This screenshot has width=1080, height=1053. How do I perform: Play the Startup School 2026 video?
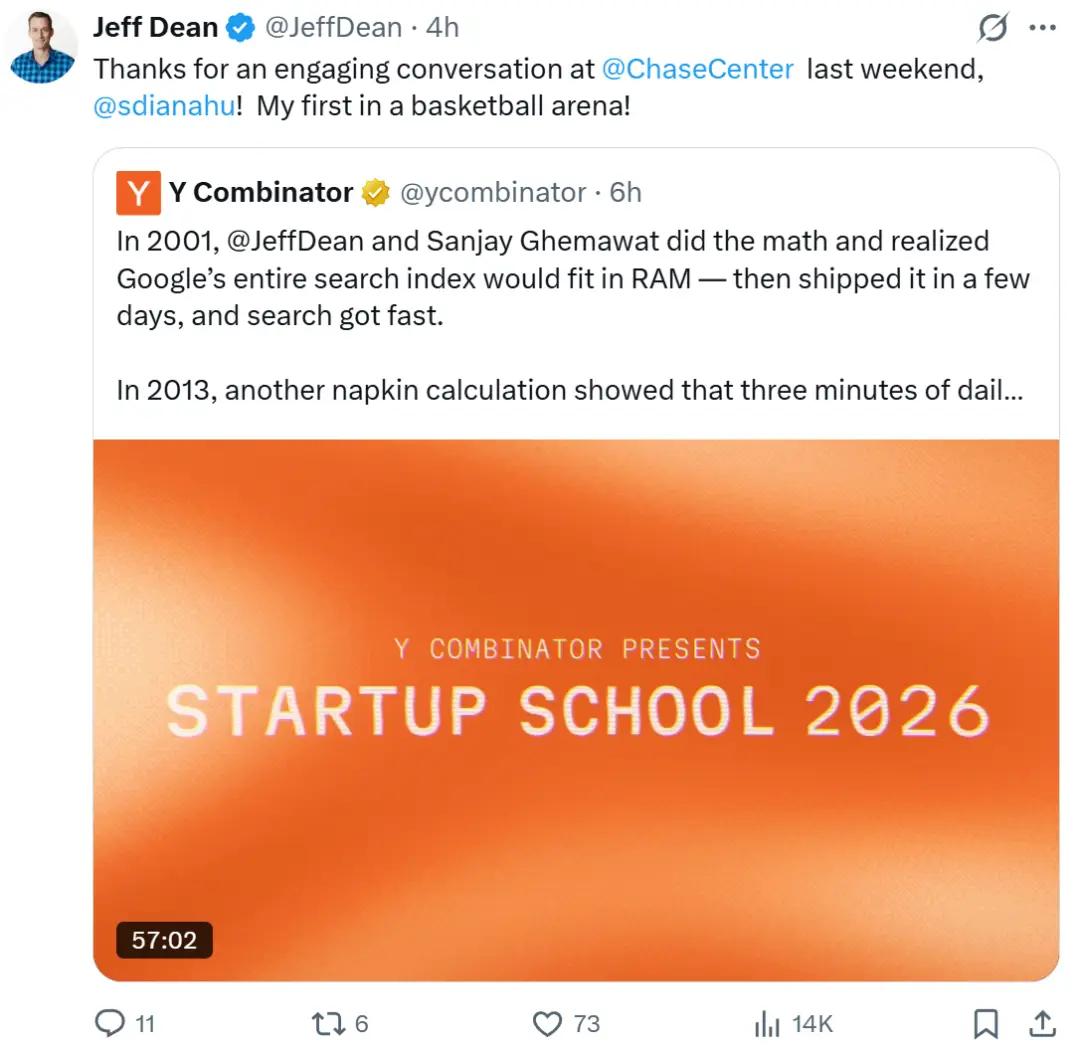(576, 709)
